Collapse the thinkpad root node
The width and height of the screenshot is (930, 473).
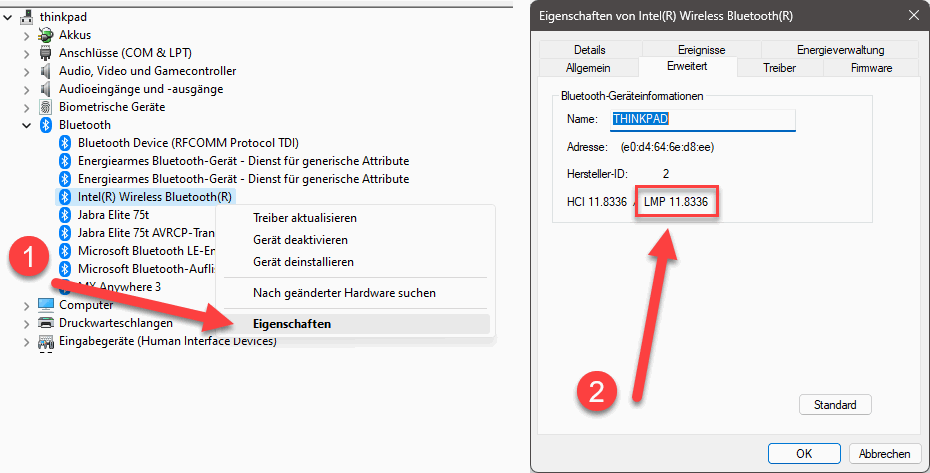8,18
